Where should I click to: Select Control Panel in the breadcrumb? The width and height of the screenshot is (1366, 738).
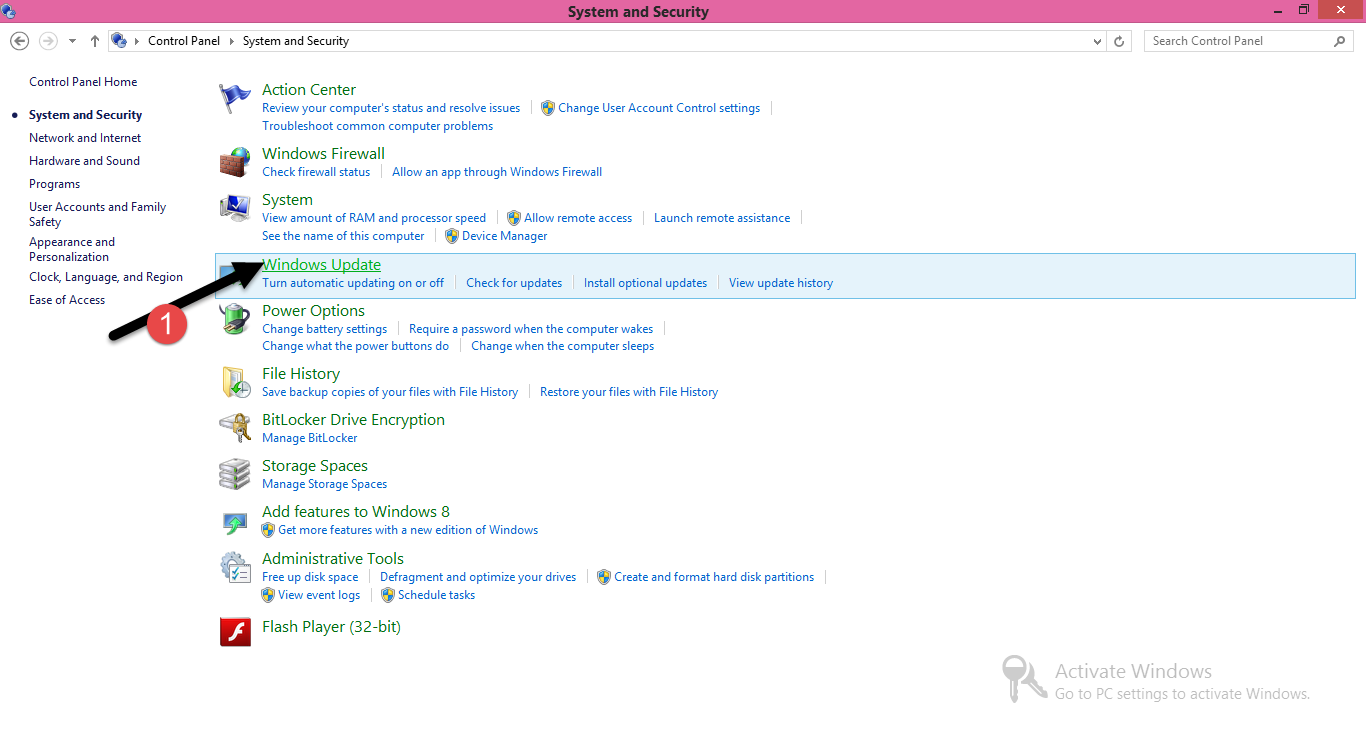click(182, 41)
